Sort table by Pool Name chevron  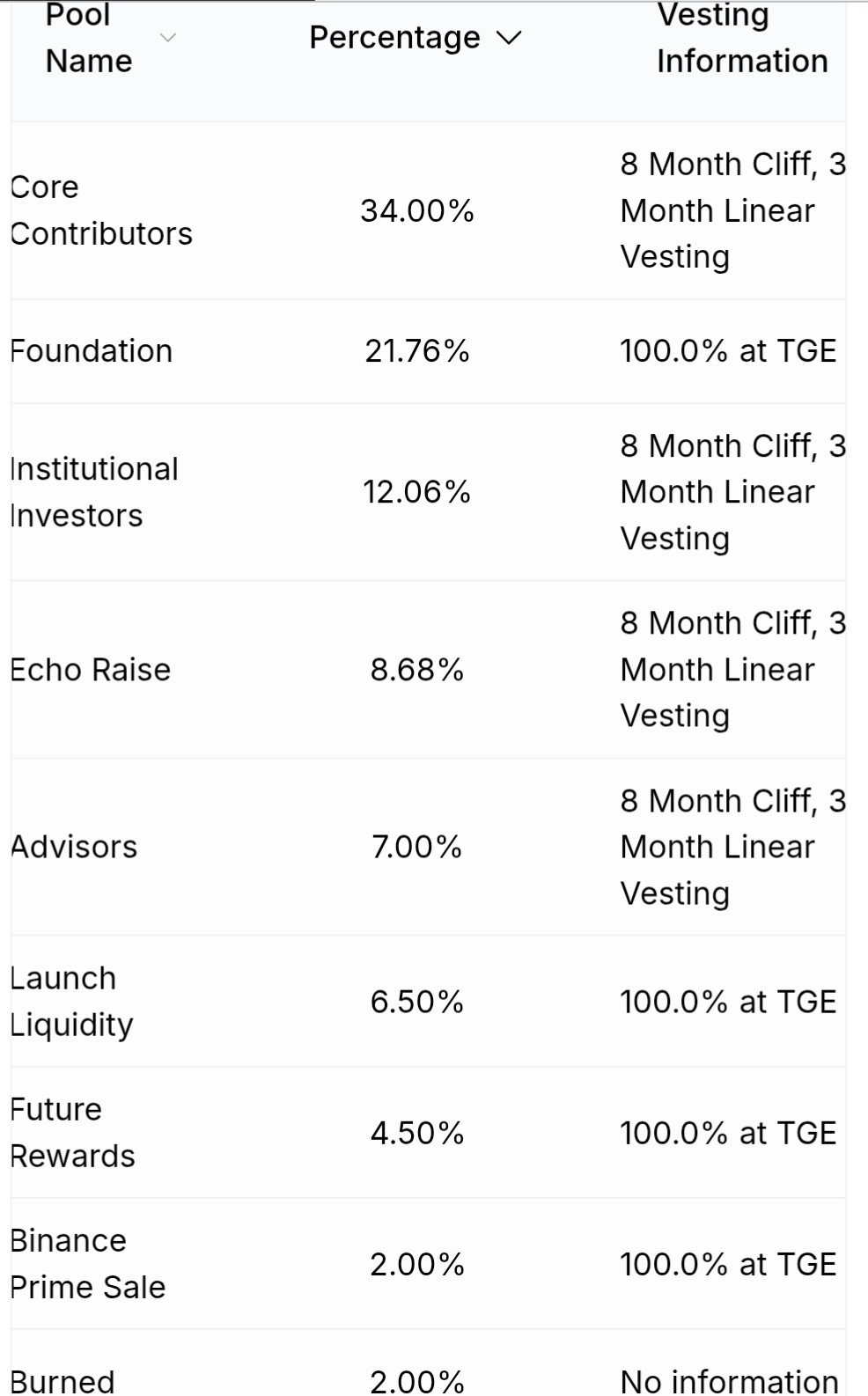167,38
